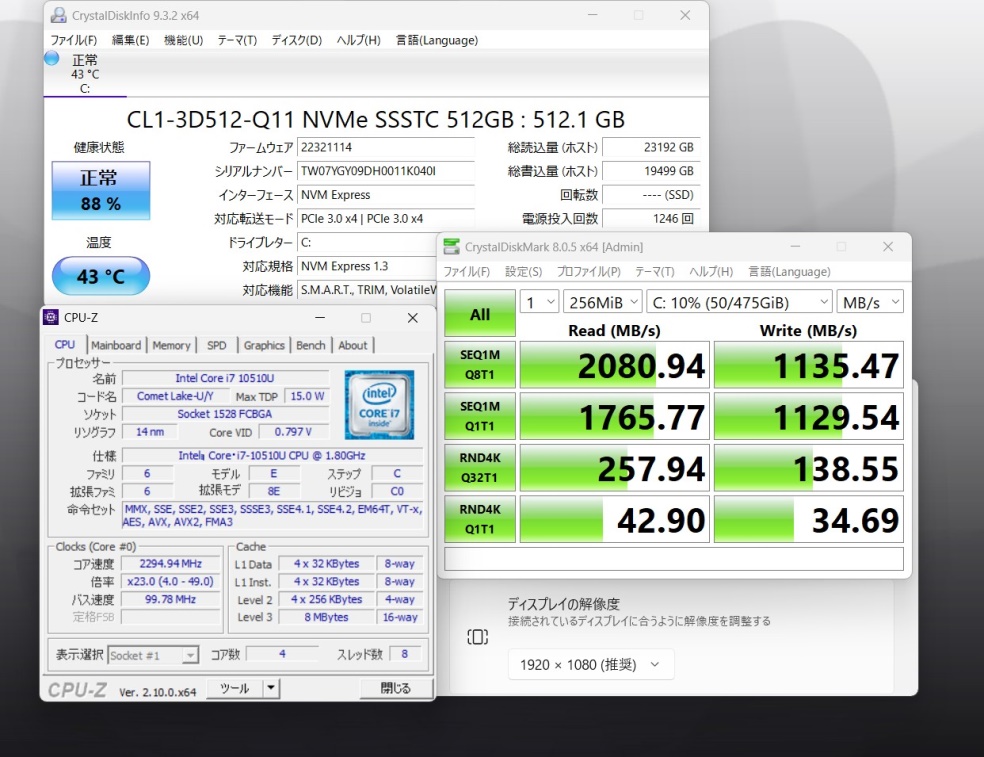Open the 設定(S) menu in CrystalDiskMark

click(x=523, y=272)
